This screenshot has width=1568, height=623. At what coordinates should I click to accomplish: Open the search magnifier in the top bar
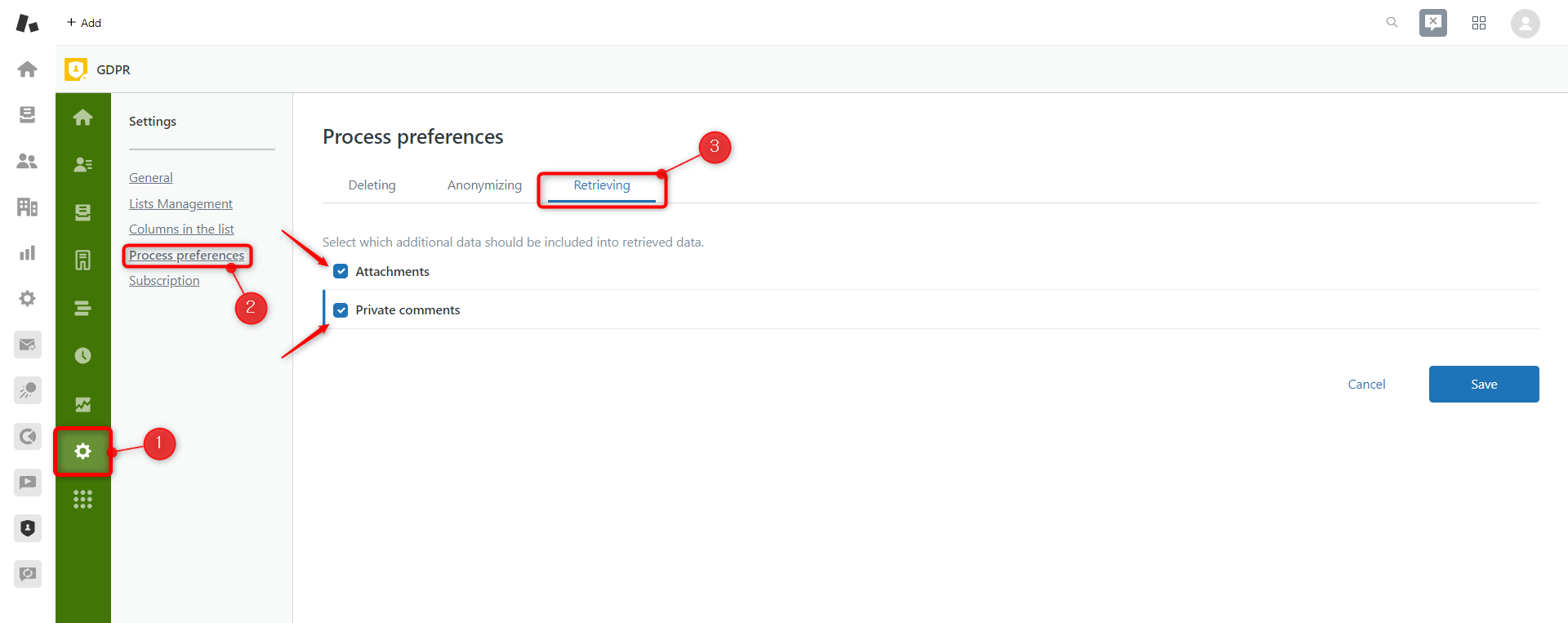(x=1392, y=23)
